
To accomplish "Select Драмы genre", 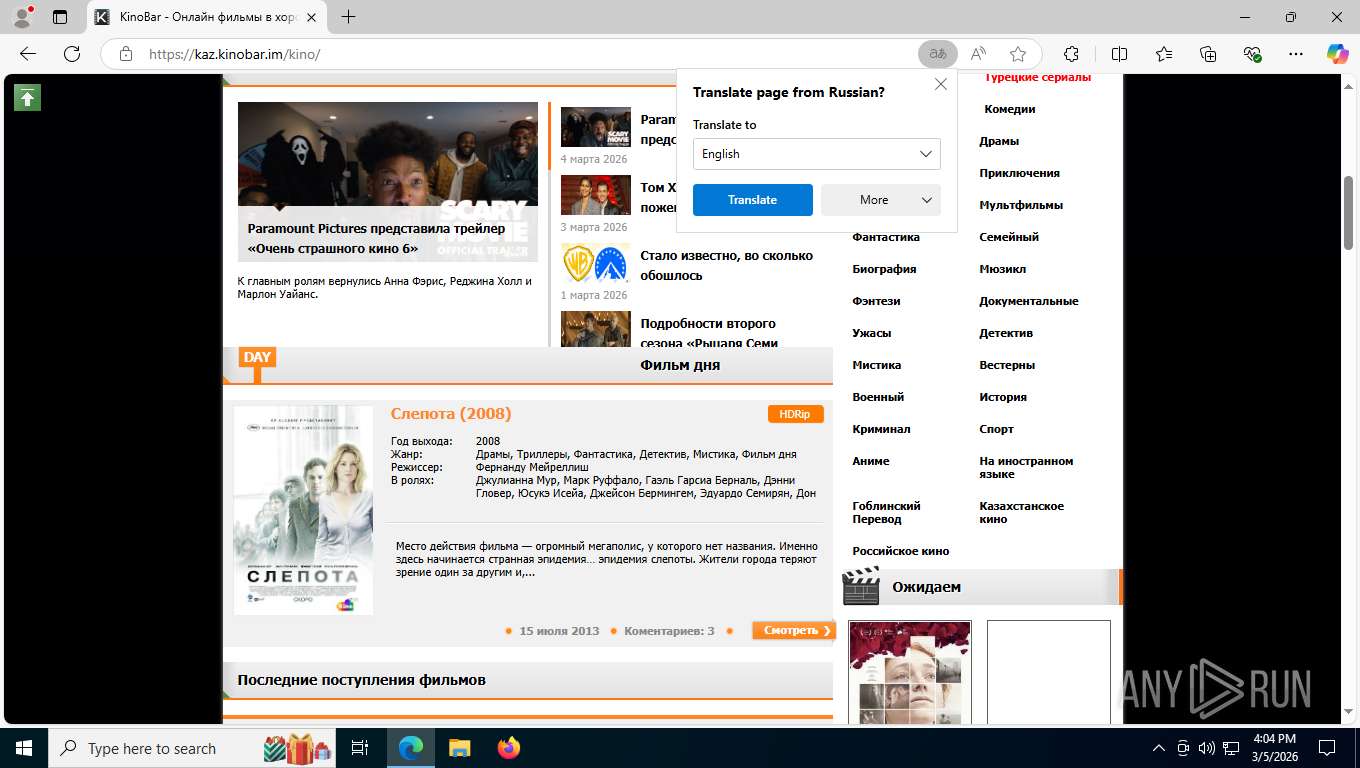I will pyautogui.click(x=999, y=141).
